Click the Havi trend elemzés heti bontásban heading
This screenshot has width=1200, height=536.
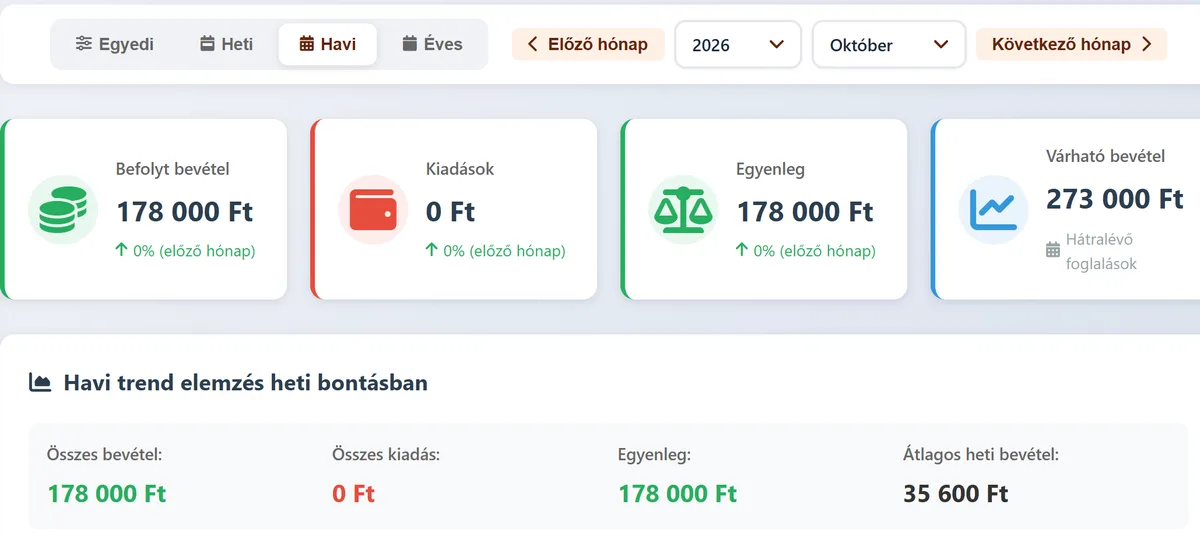[246, 382]
